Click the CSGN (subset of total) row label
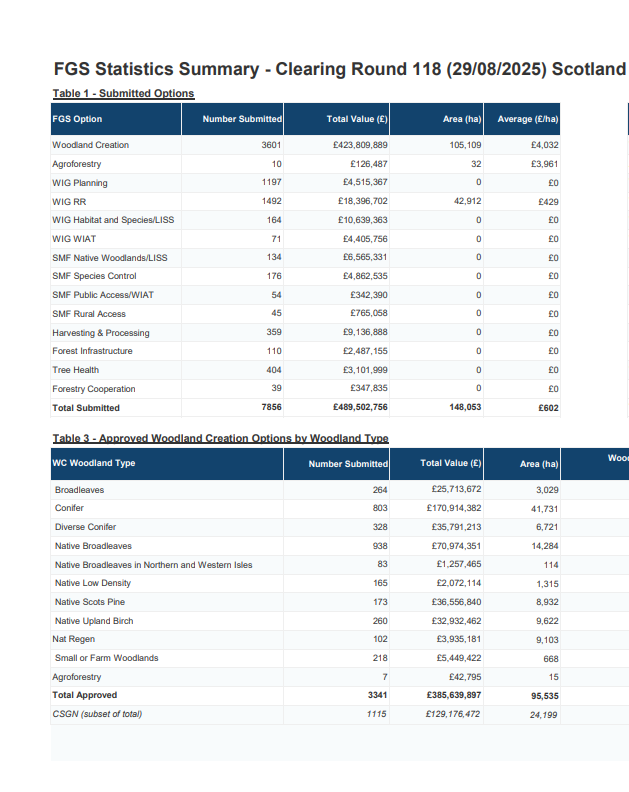629x792 pixels. 97,714
